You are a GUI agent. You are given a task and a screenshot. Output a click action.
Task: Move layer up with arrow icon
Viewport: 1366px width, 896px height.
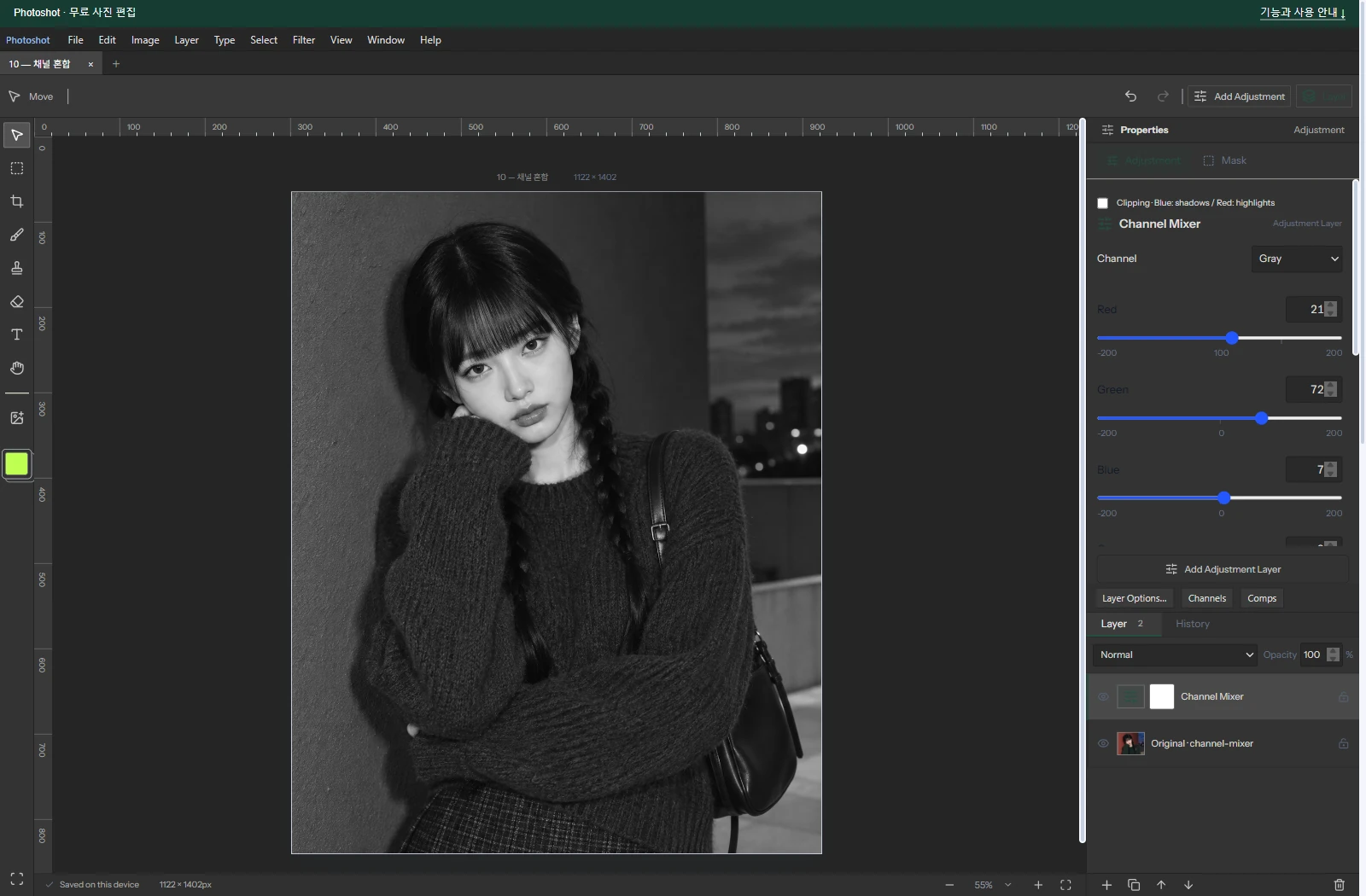[x=1161, y=885]
